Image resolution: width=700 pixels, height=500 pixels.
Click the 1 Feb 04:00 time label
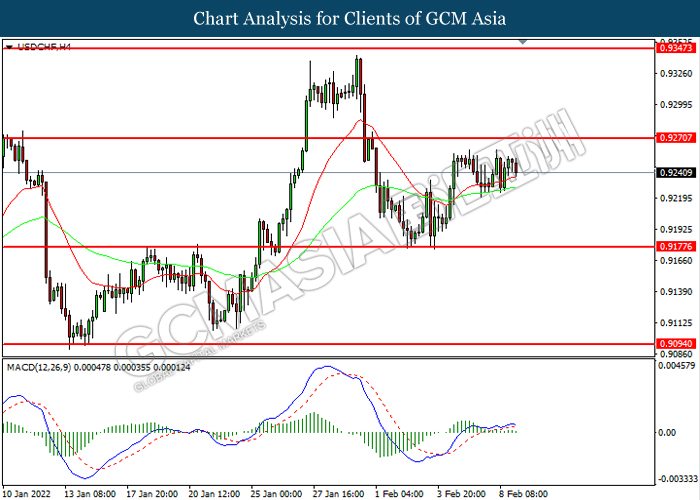pyautogui.click(x=399, y=494)
